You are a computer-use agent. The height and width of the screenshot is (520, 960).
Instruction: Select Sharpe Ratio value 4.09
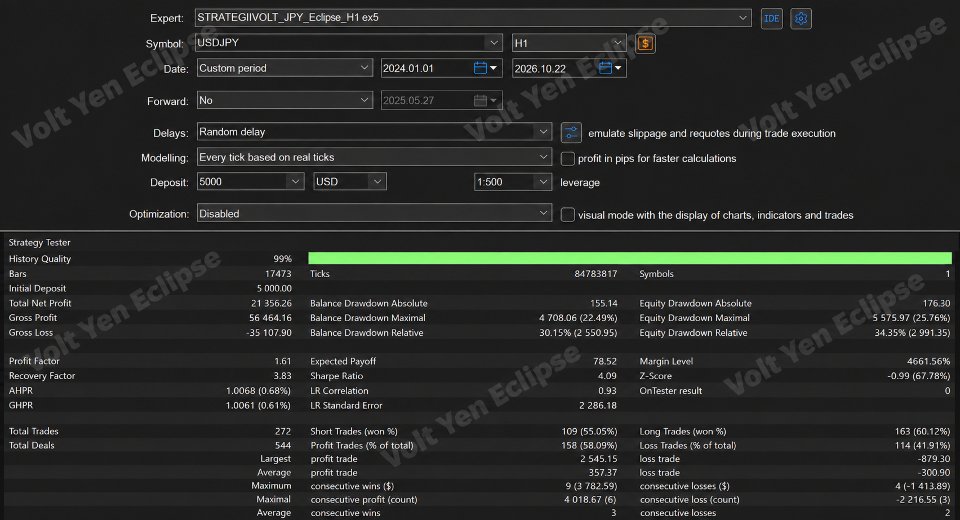point(607,376)
